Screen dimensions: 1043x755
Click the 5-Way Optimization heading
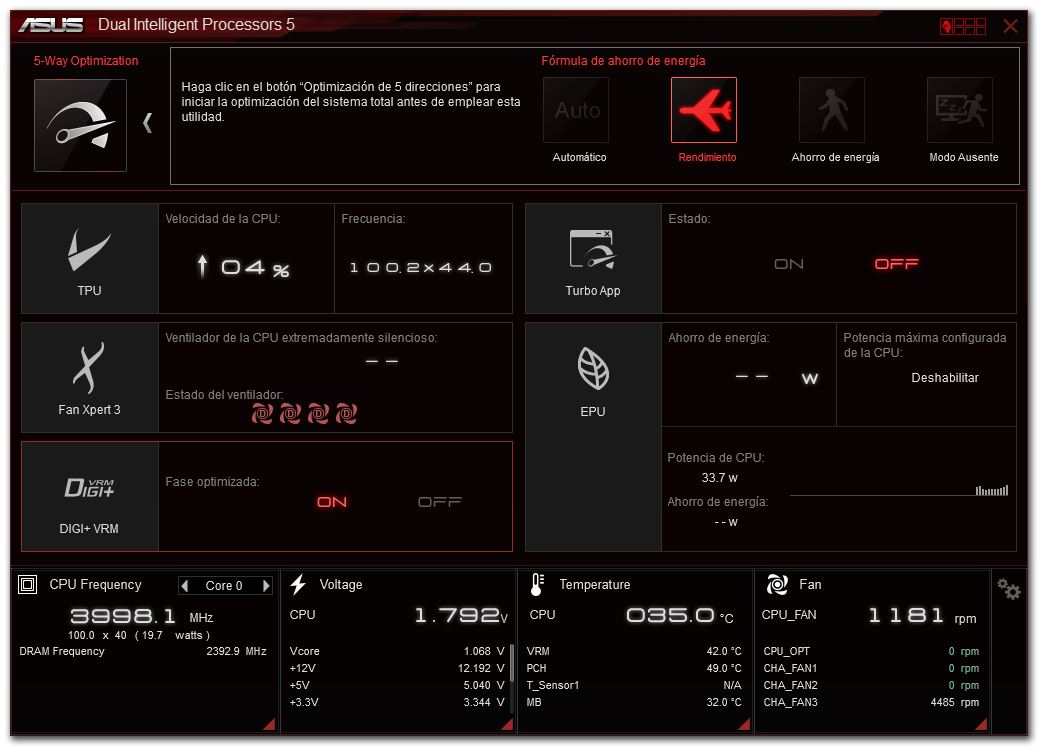86,61
